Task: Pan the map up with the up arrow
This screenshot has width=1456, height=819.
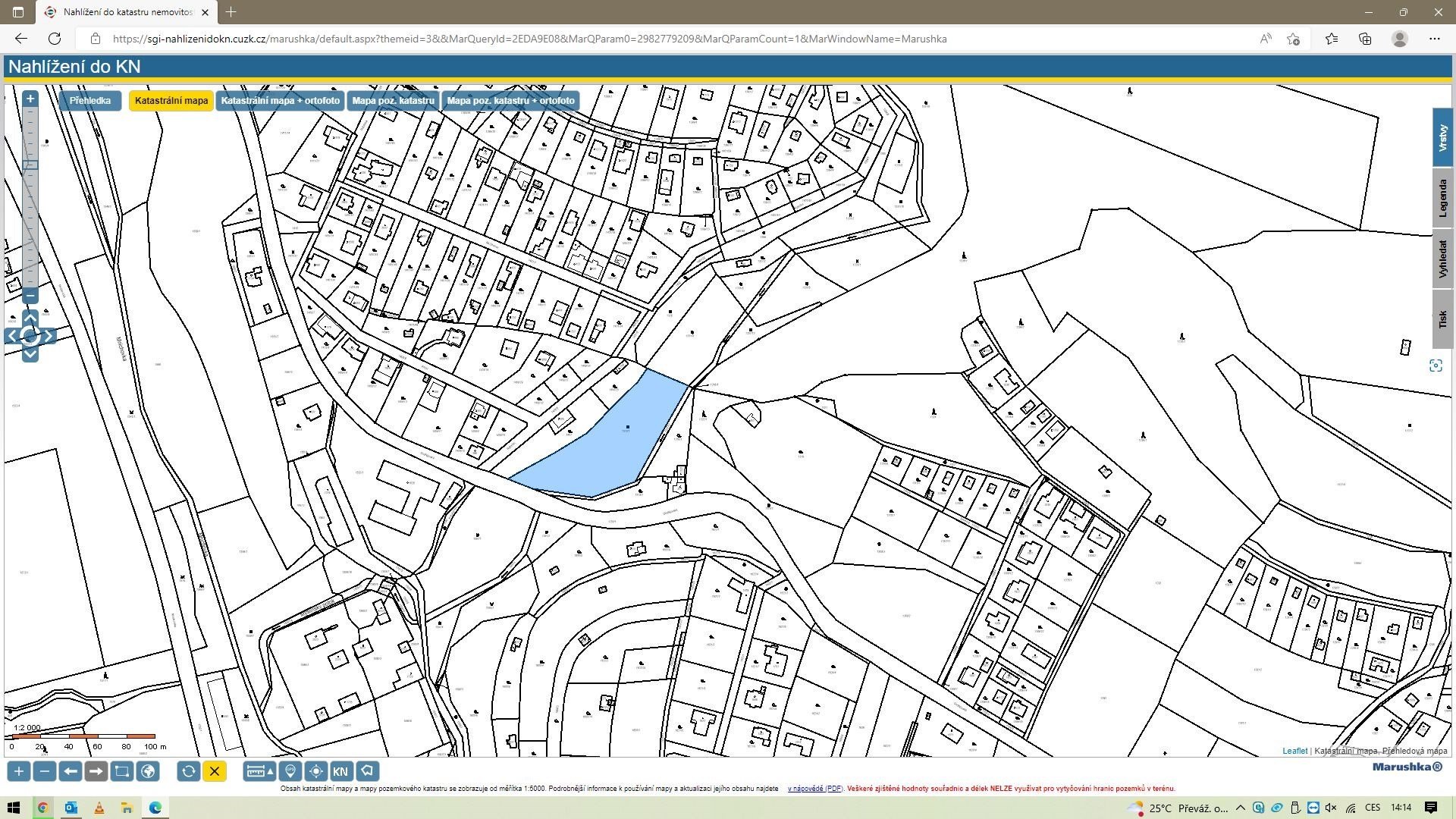Action: pyautogui.click(x=30, y=317)
